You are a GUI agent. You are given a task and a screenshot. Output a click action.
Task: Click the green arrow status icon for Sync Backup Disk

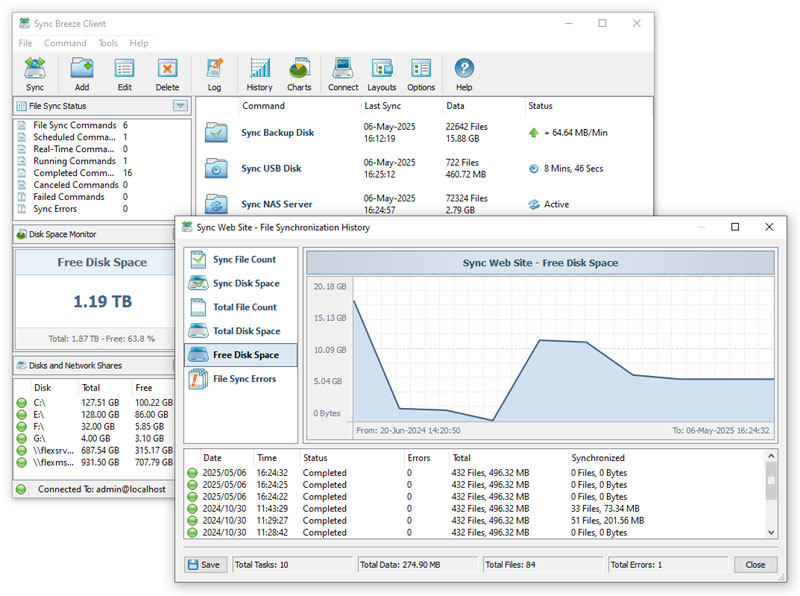click(534, 133)
